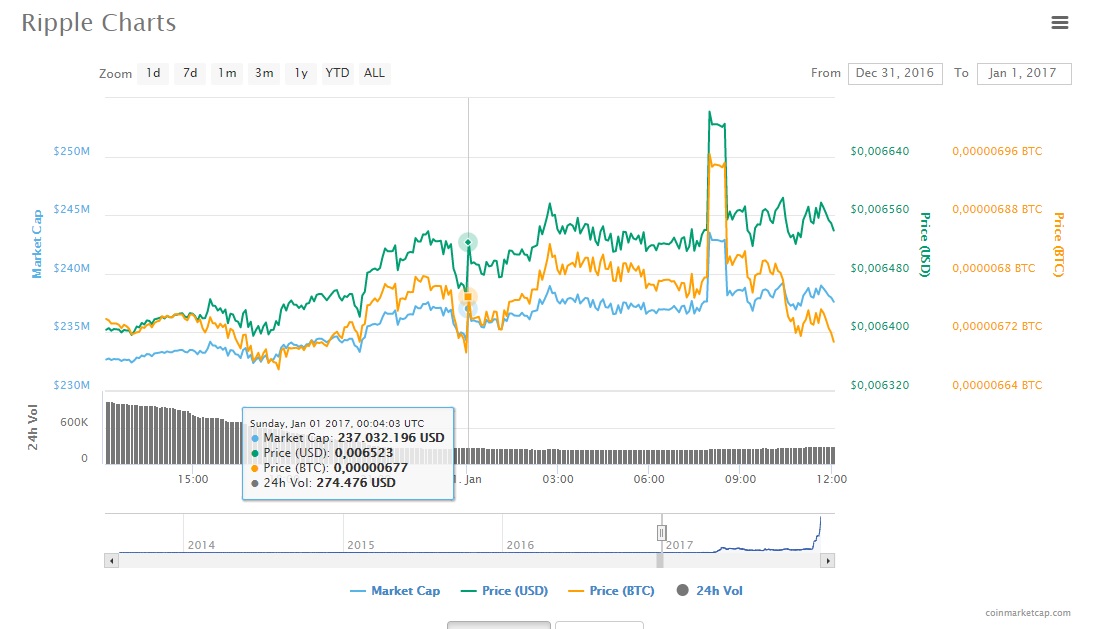Viewport: 1093px width, 629px height.
Task: Click the $0,006480 price axis label
Action: 880,268
